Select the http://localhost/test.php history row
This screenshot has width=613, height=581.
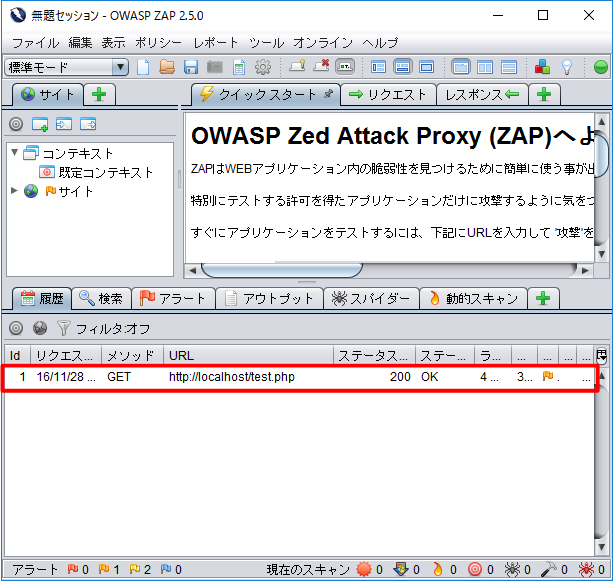click(x=300, y=377)
